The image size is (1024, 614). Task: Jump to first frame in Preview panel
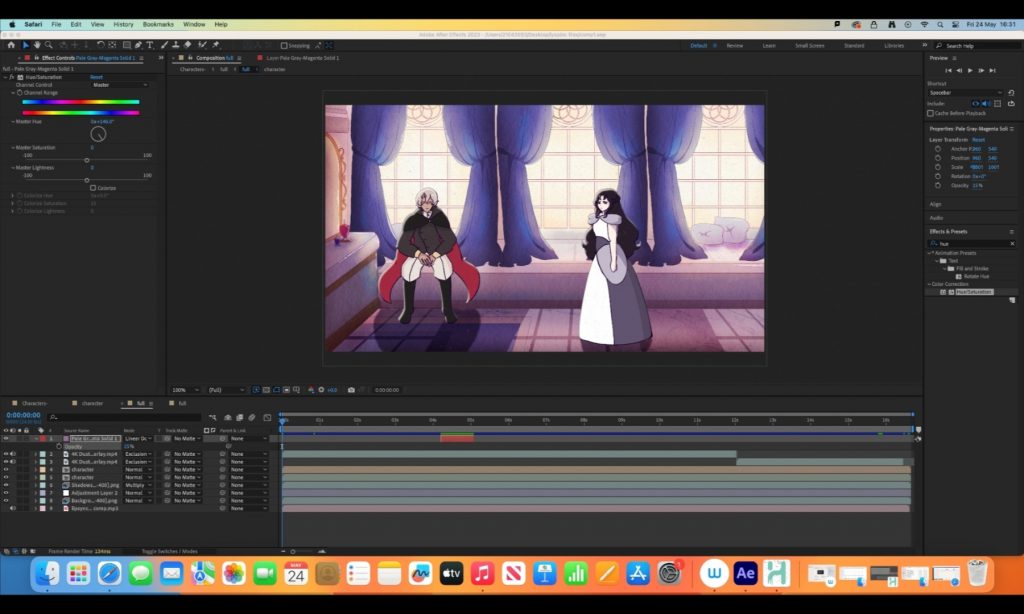tap(948, 70)
